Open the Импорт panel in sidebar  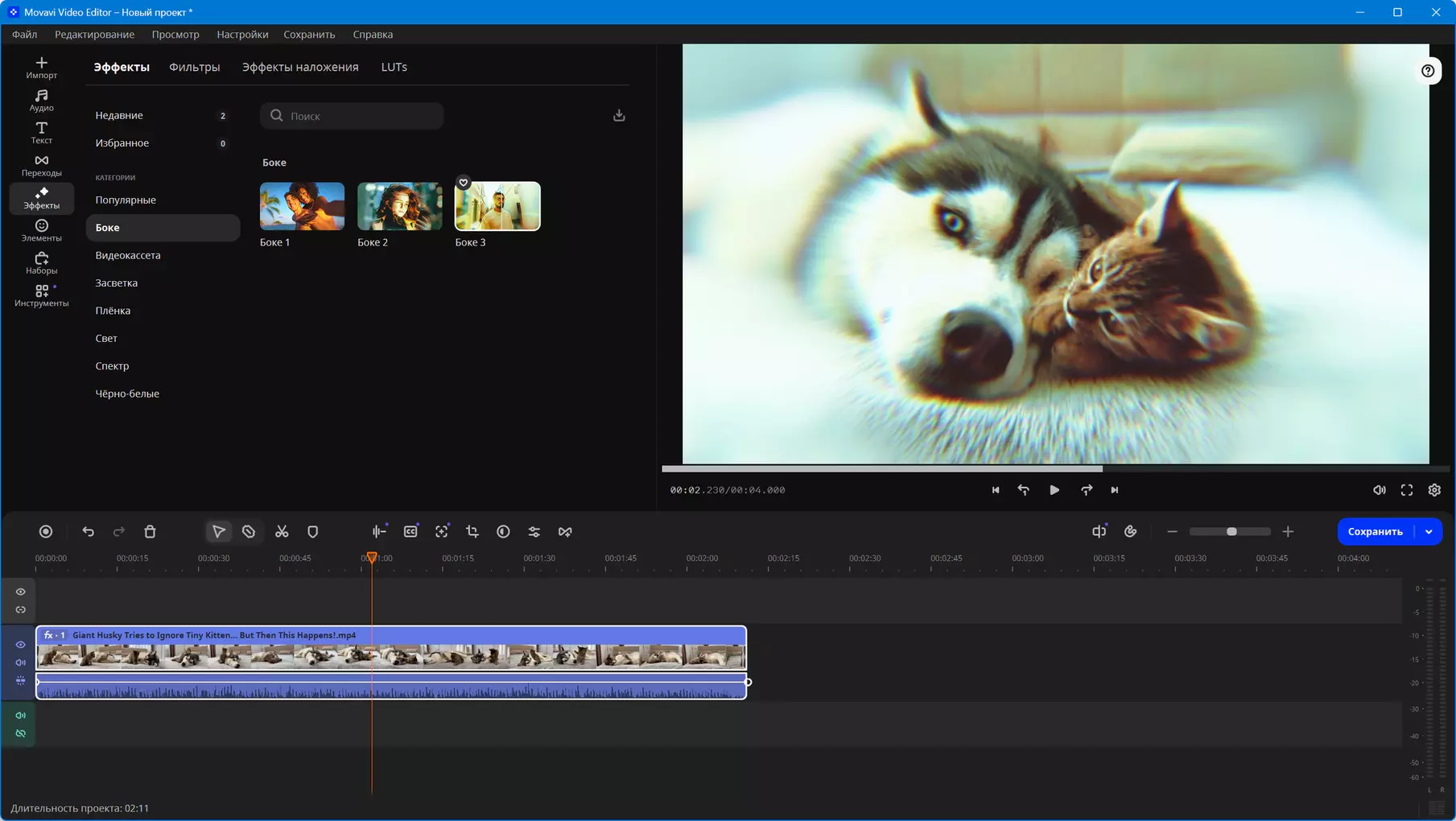coord(41,68)
